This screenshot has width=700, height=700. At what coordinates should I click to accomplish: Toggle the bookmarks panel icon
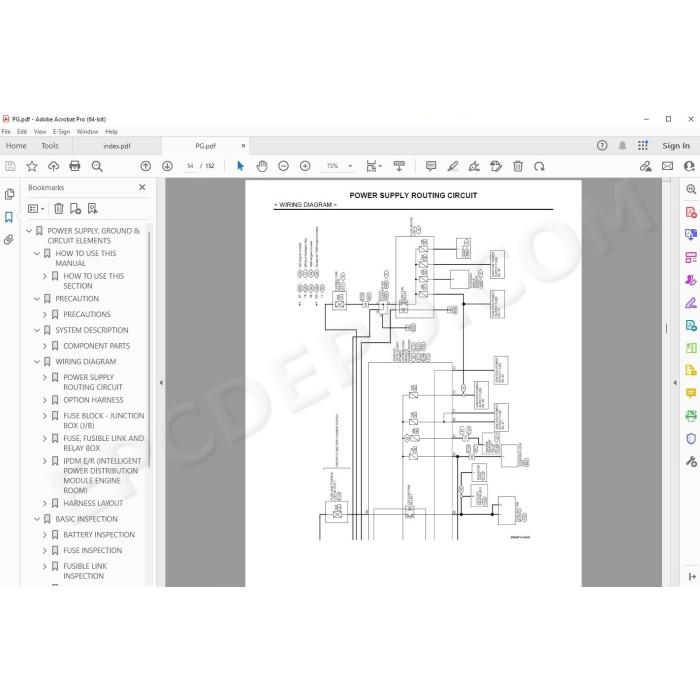[x=8, y=217]
